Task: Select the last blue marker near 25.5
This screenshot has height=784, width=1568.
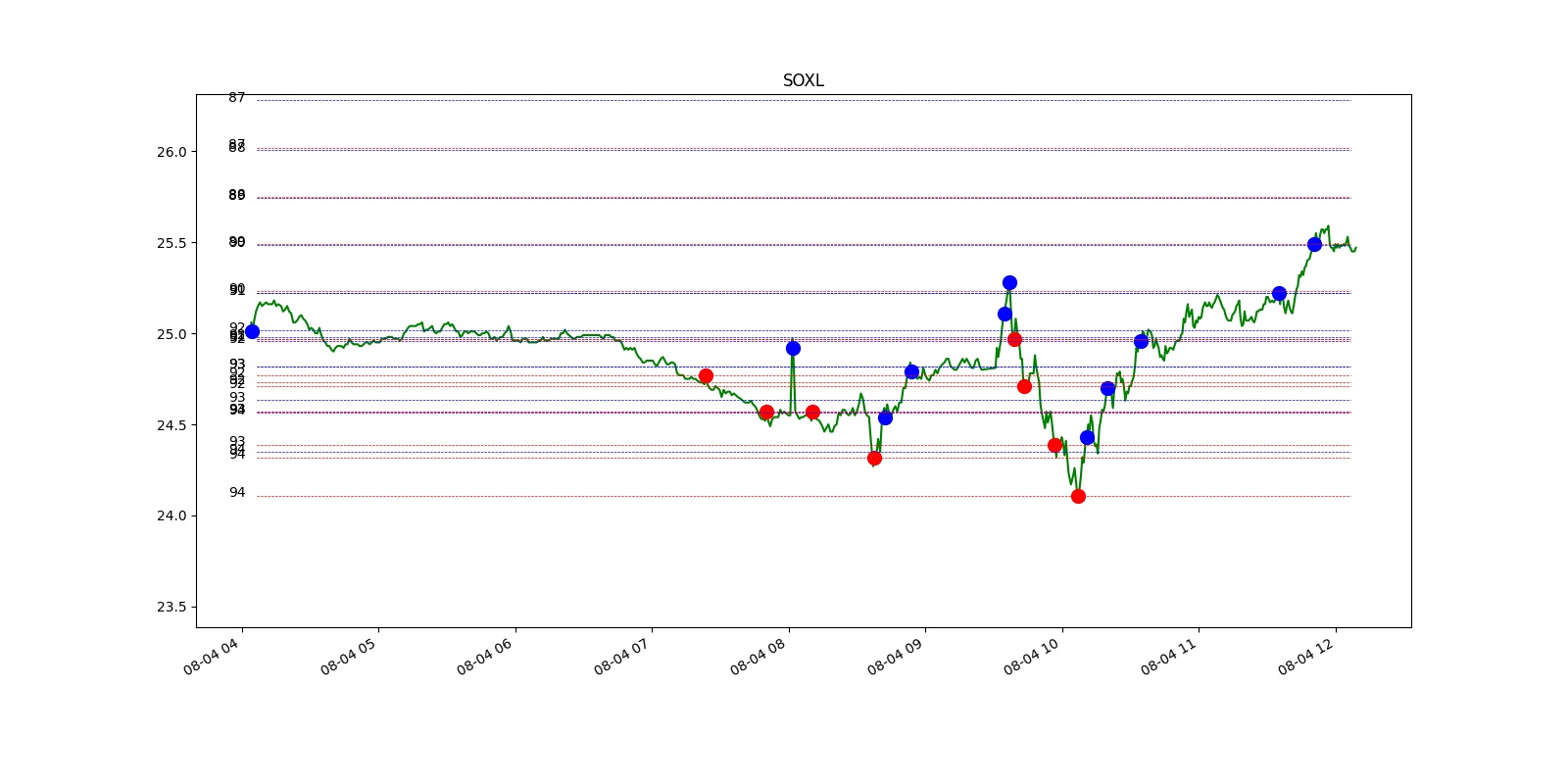Action: click(x=1314, y=244)
